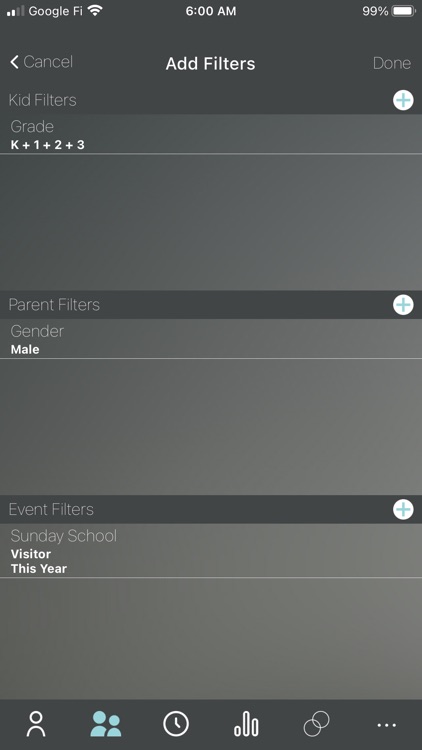422x750 pixels.
Task: Open the single person profile tab
Action: 36,724
